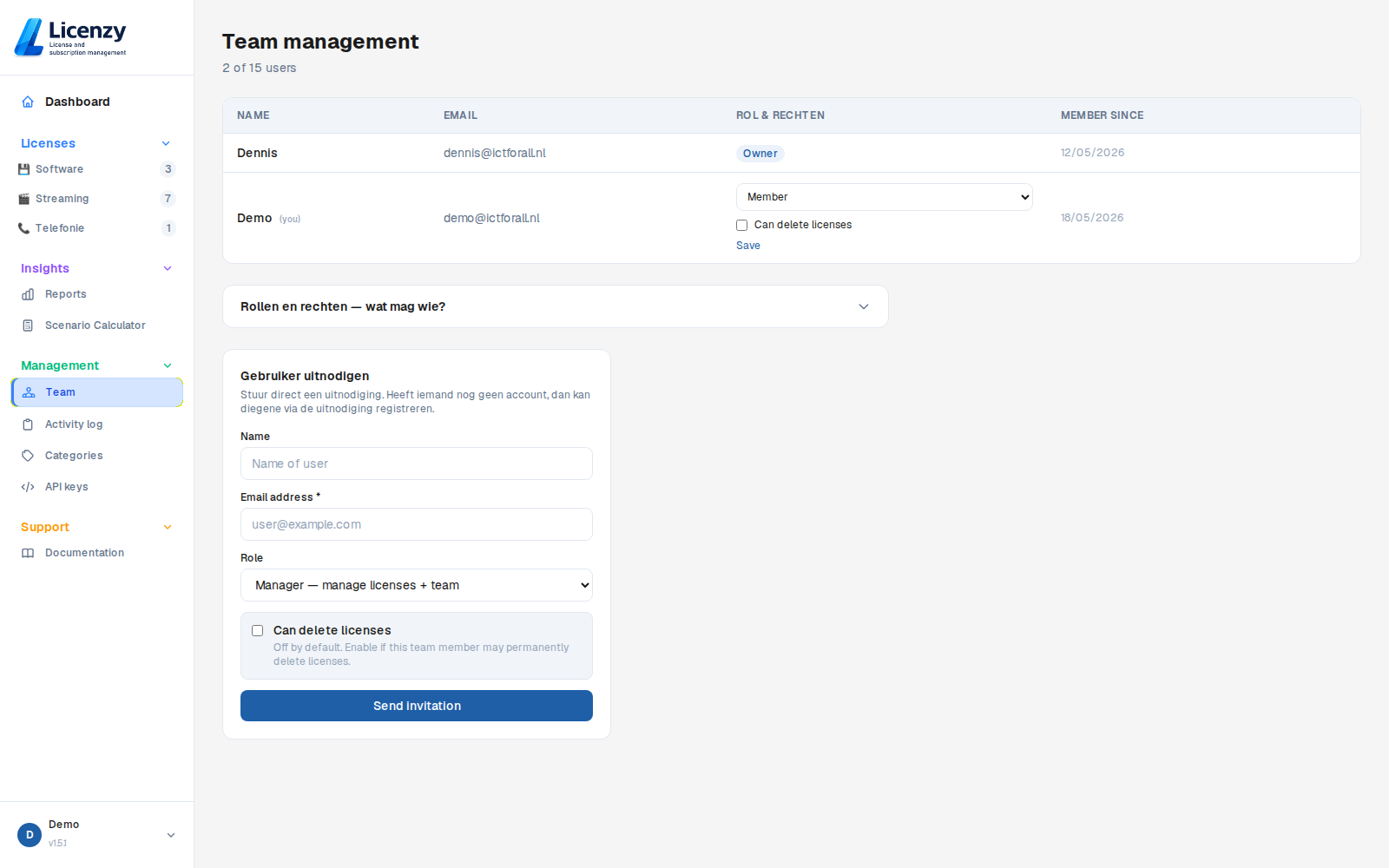Screen dimensions: 1389x868
Task: Click the Licenzy logo
Action: click(70, 37)
